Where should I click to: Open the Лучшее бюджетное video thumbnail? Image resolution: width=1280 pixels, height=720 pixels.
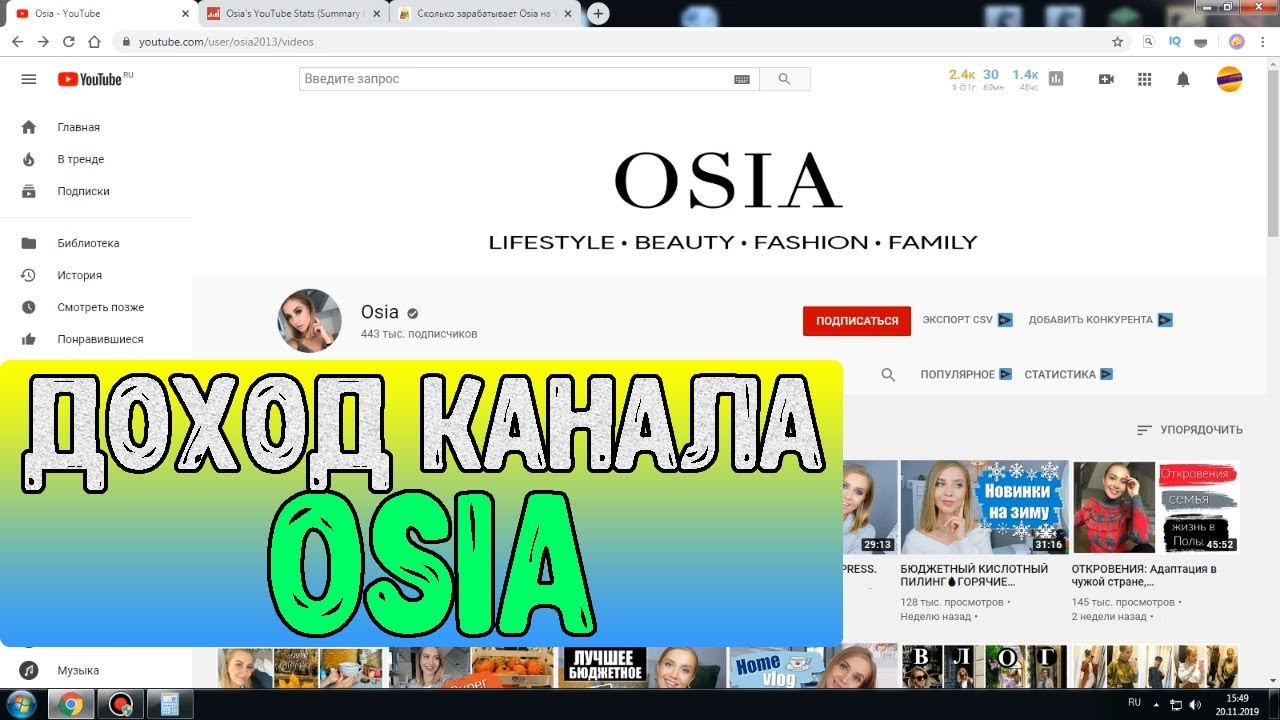[643, 666]
